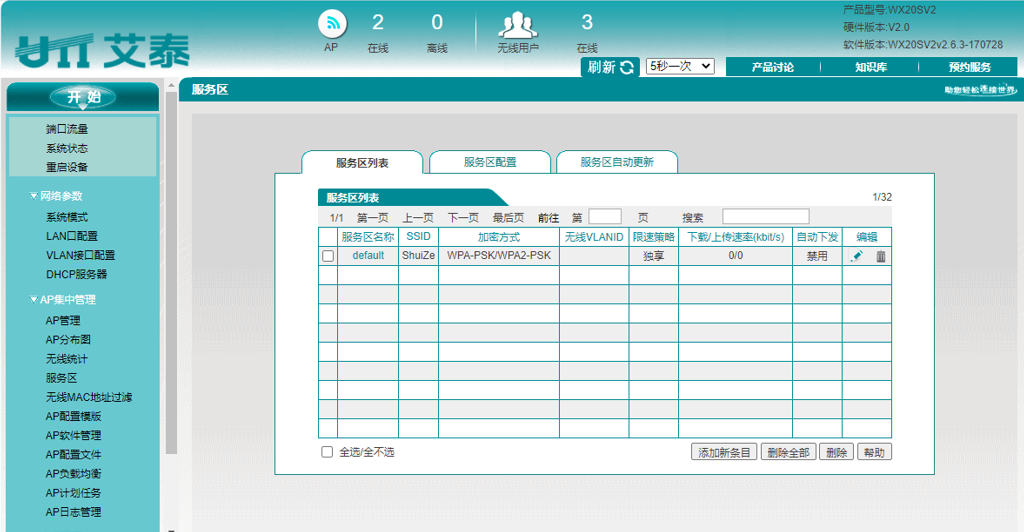Delete default service zone via trash icon
1024x532 pixels.
881,256
